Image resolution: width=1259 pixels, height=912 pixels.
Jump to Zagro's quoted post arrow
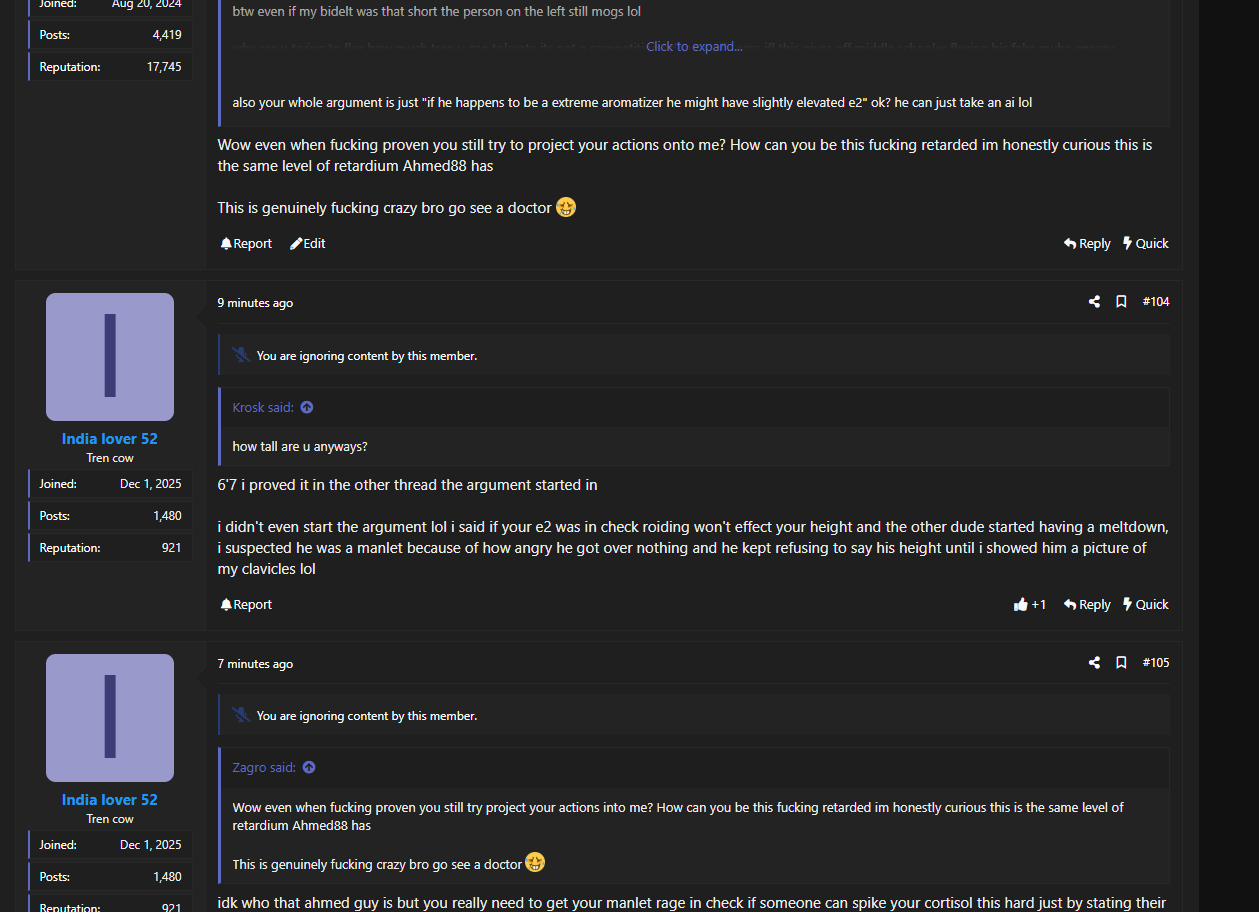(x=309, y=767)
